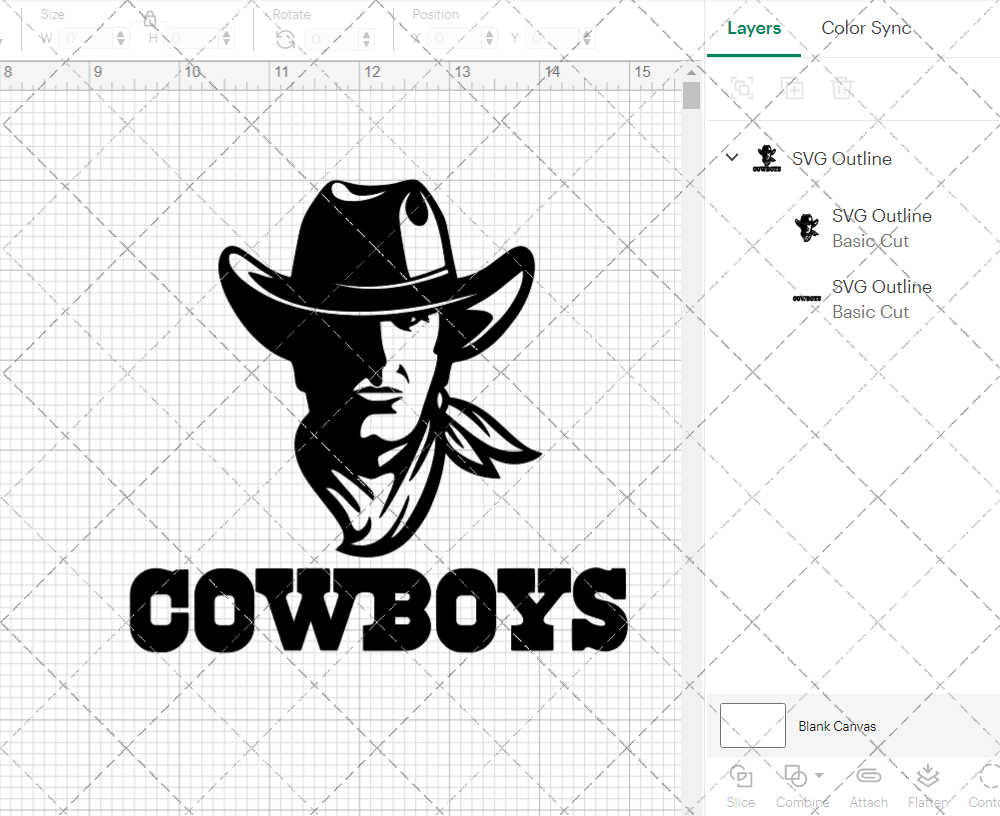This screenshot has height=816, width=1000.
Task: Click the Contour tool
Action: pyautogui.click(x=984, y=787)
